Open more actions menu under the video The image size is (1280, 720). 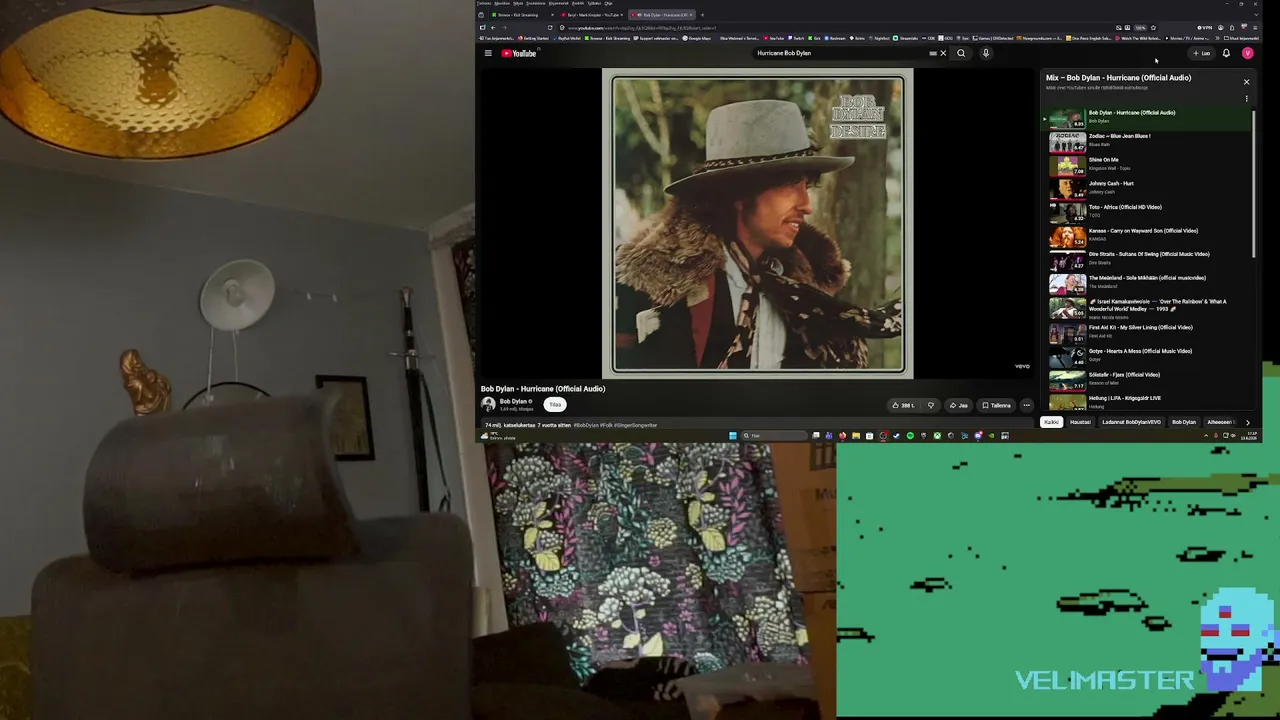(x=1026, y=405)
